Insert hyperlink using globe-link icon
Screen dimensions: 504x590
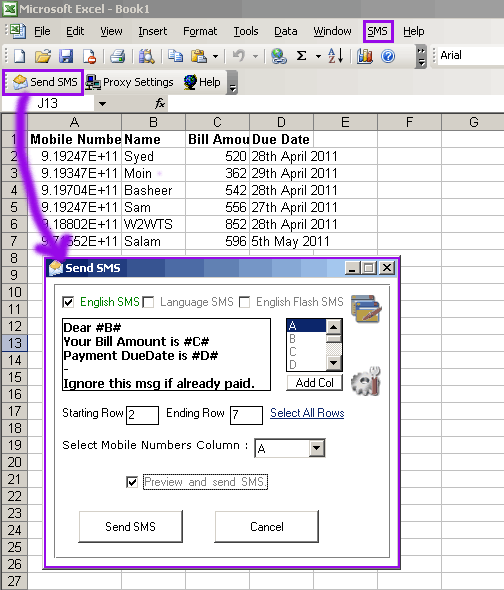(x=279, y=56)
